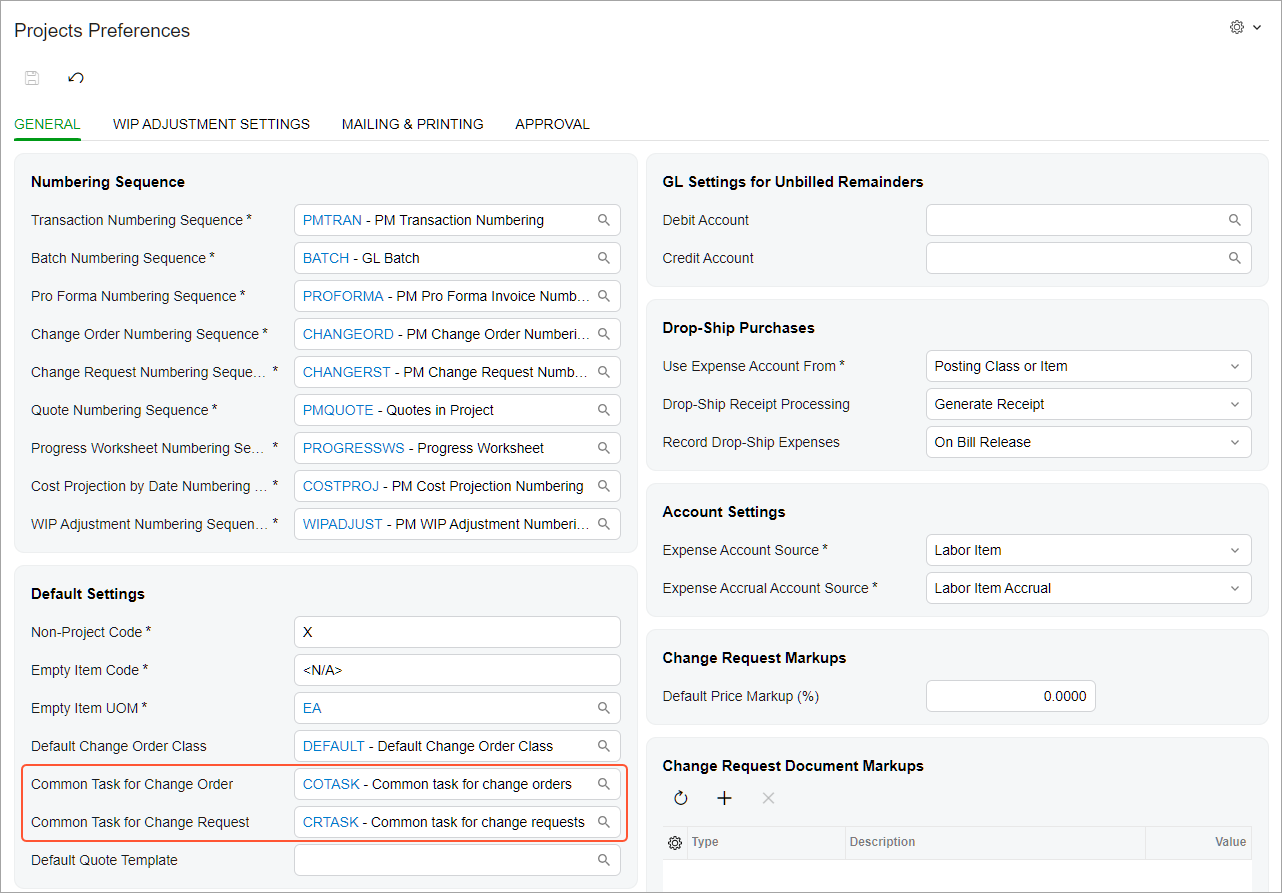Click the EA unit of measure link
Screen dimensions: 1282x893
[312, 708]
